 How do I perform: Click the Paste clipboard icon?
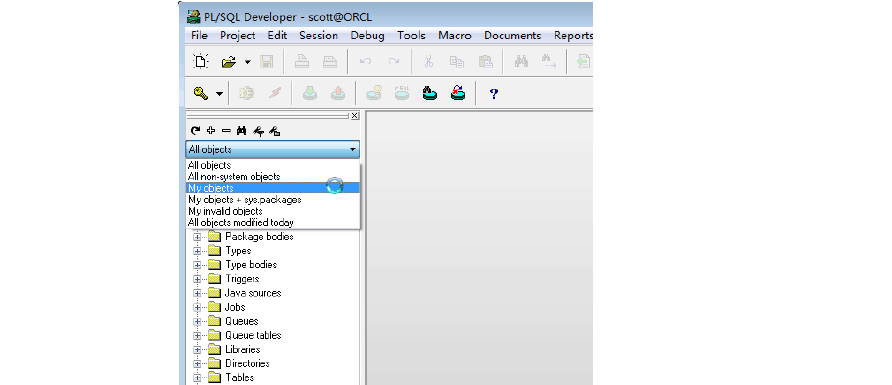(x=485, y=61)
